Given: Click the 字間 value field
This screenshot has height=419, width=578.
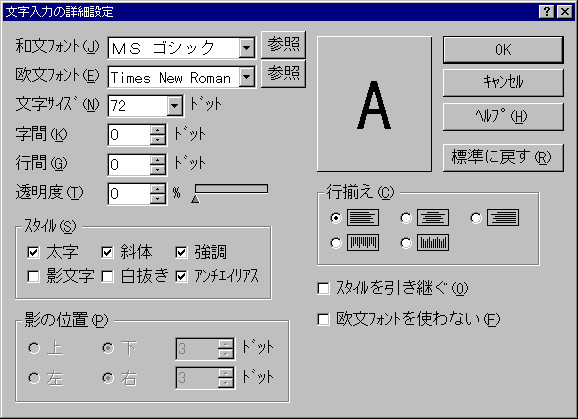Looking at the screenshot, I should (129, 135).
